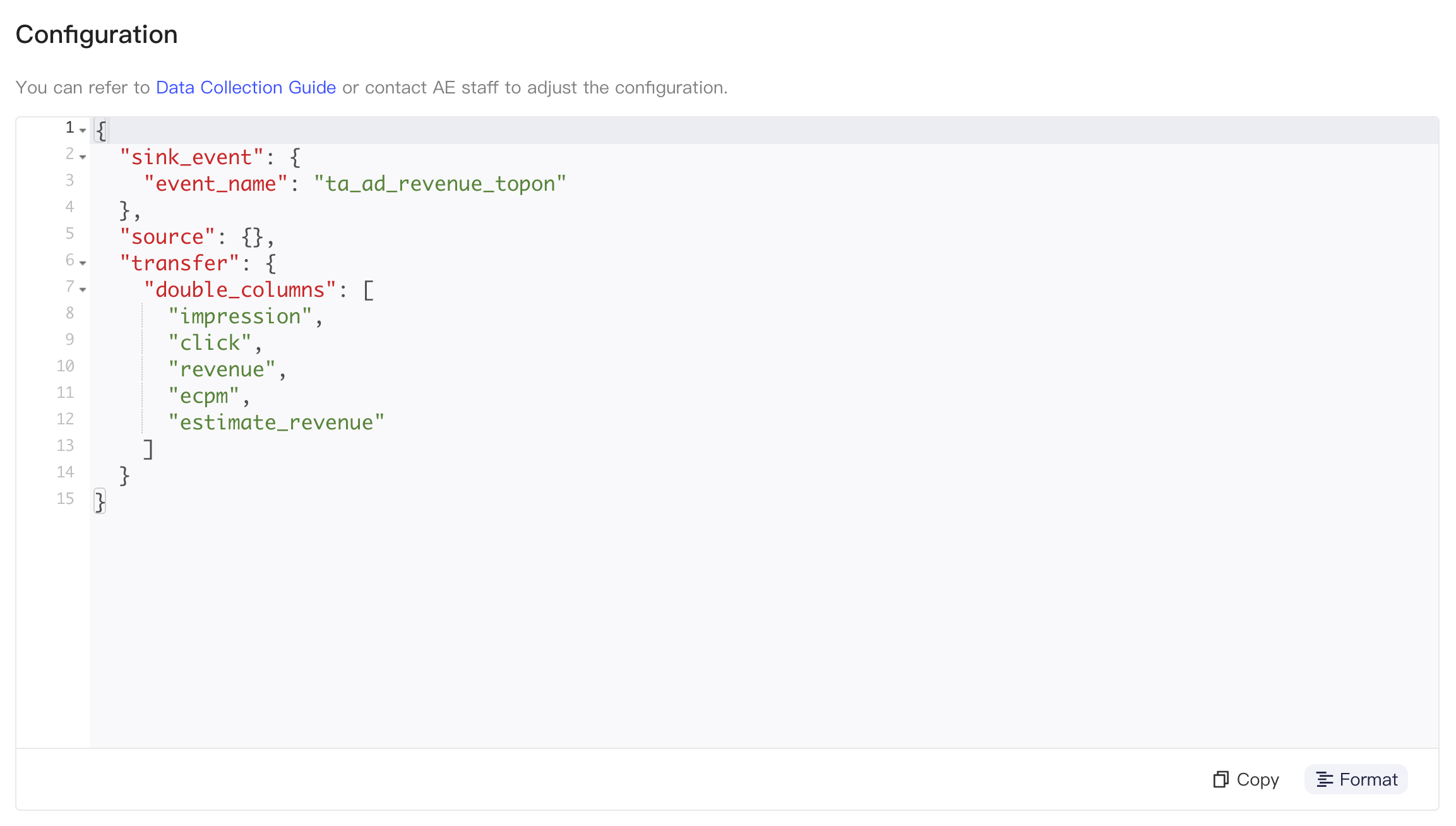Click the "revenue" entry on line 10

tap(222, 369)
